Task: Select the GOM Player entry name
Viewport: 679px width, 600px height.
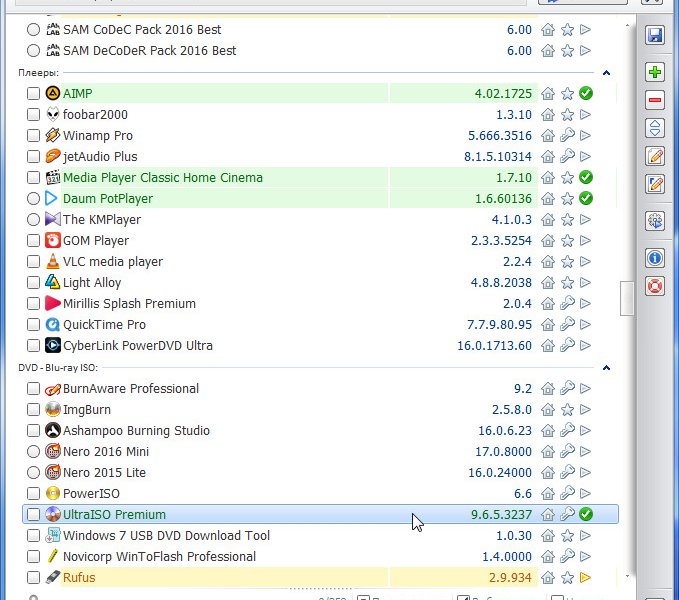Action: 96,241
